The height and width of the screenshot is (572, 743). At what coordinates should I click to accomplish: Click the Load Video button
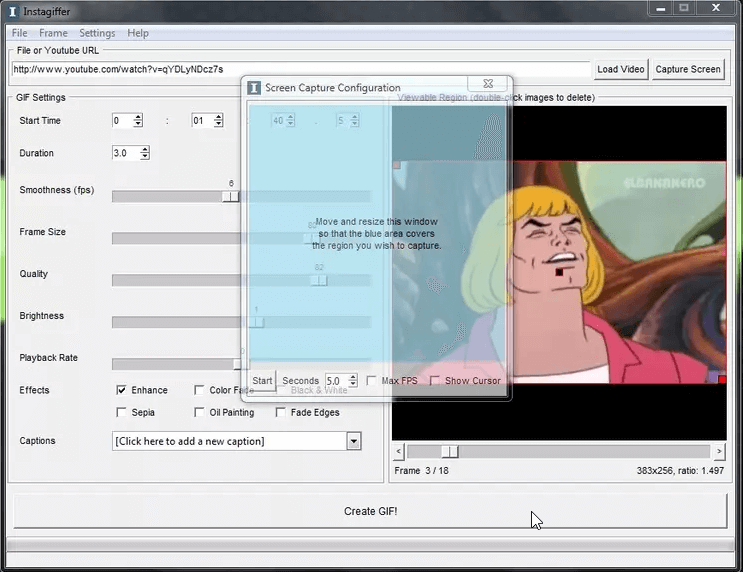click(x=621, y=69)
